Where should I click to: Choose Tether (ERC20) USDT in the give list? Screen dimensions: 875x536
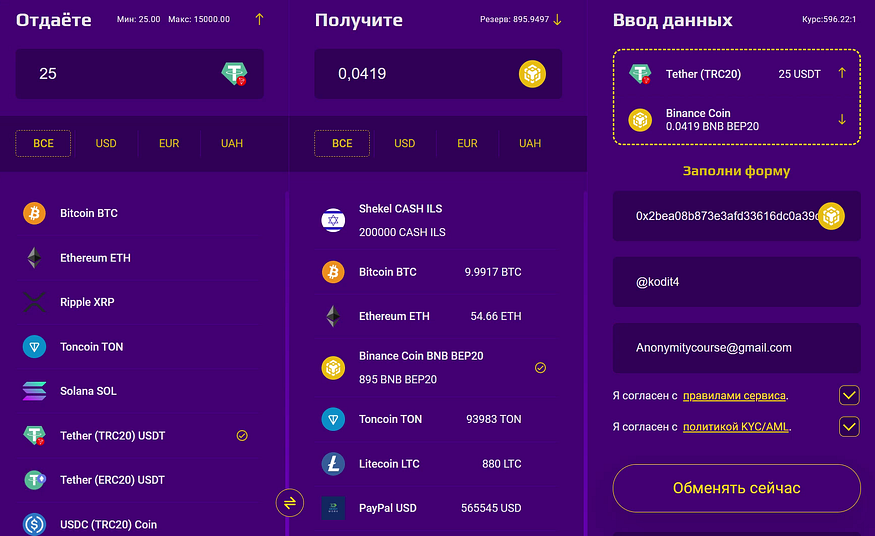coord(140,480)
